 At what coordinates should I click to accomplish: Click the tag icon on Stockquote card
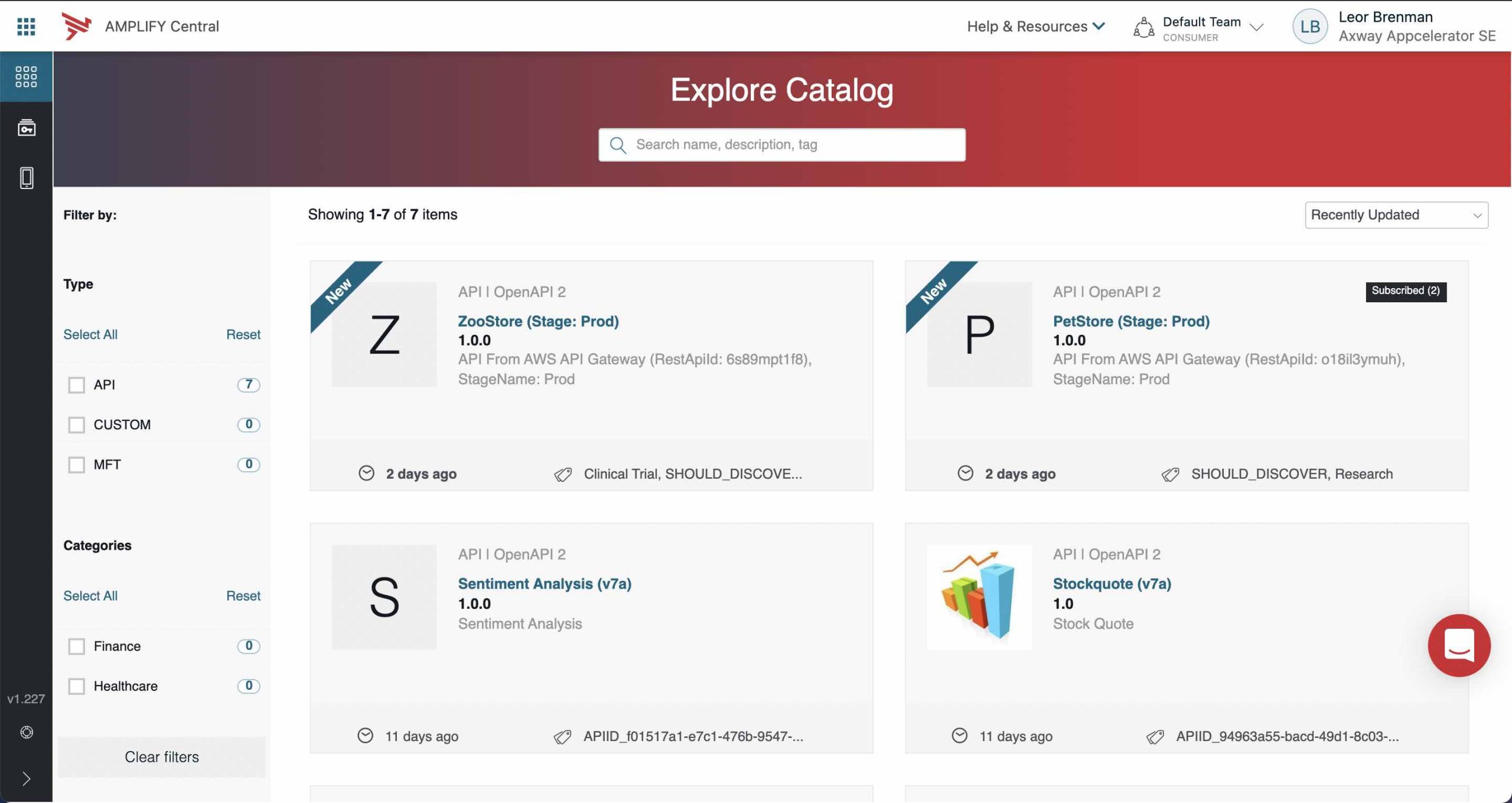[1155, 736]
